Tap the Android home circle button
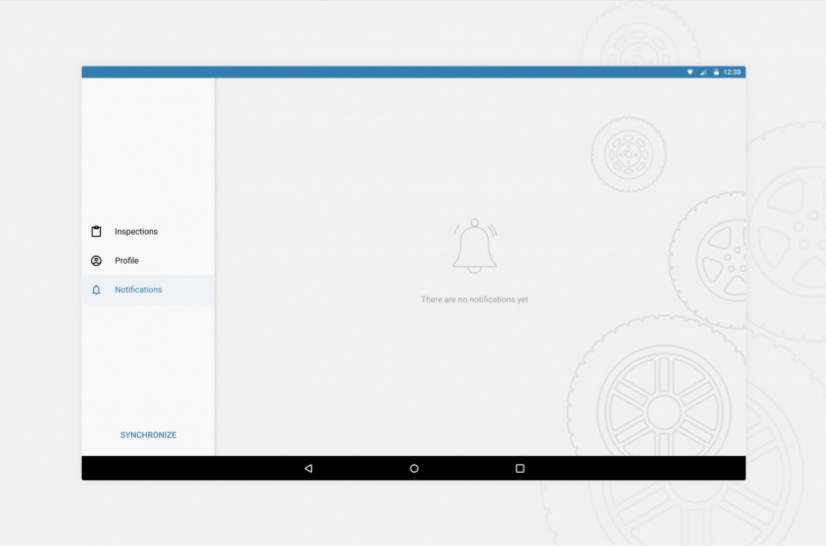The image size is (826, 546). tap(414, 468)
